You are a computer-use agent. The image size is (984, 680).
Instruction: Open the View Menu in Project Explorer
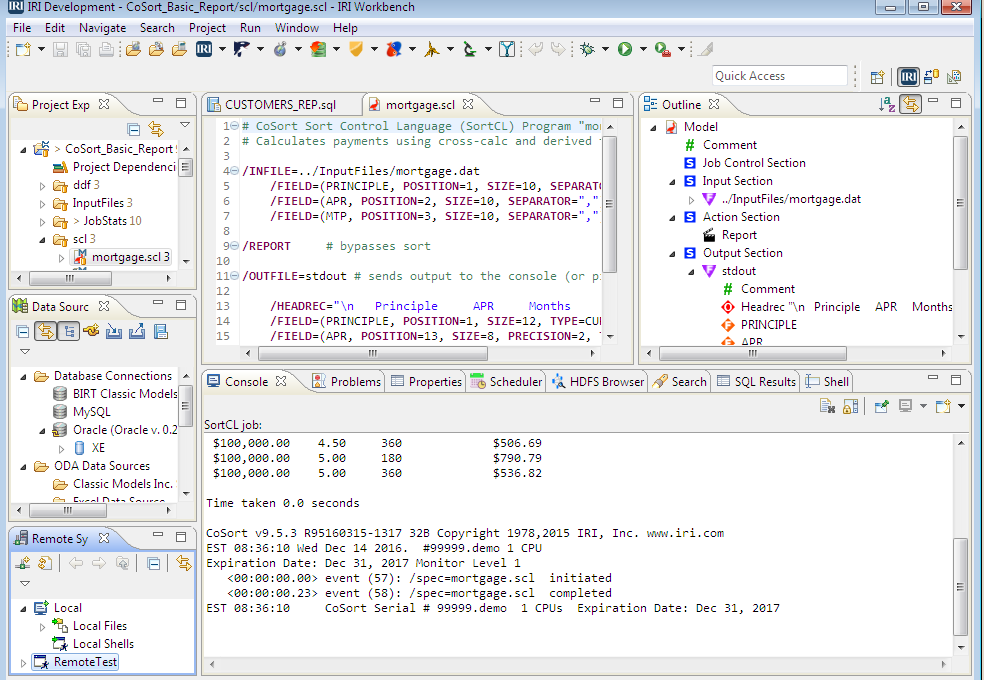pos(184,124)
